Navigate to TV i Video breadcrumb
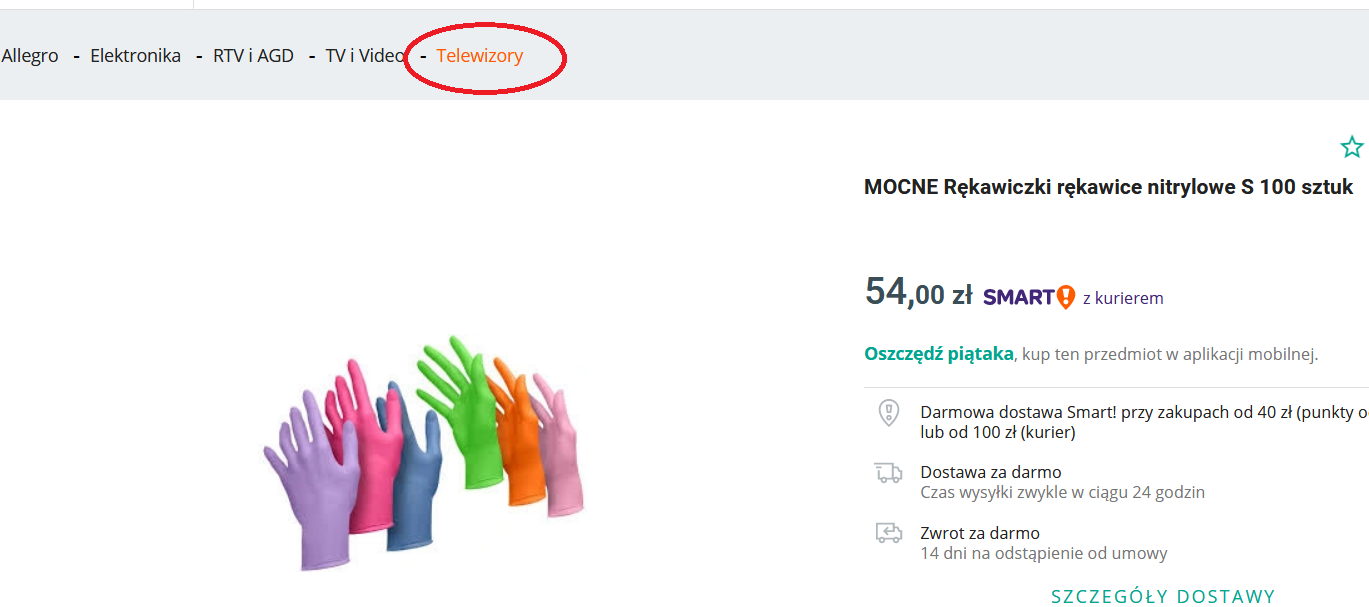Viewport: 1369px width, 607px height. tap(365, 56)
